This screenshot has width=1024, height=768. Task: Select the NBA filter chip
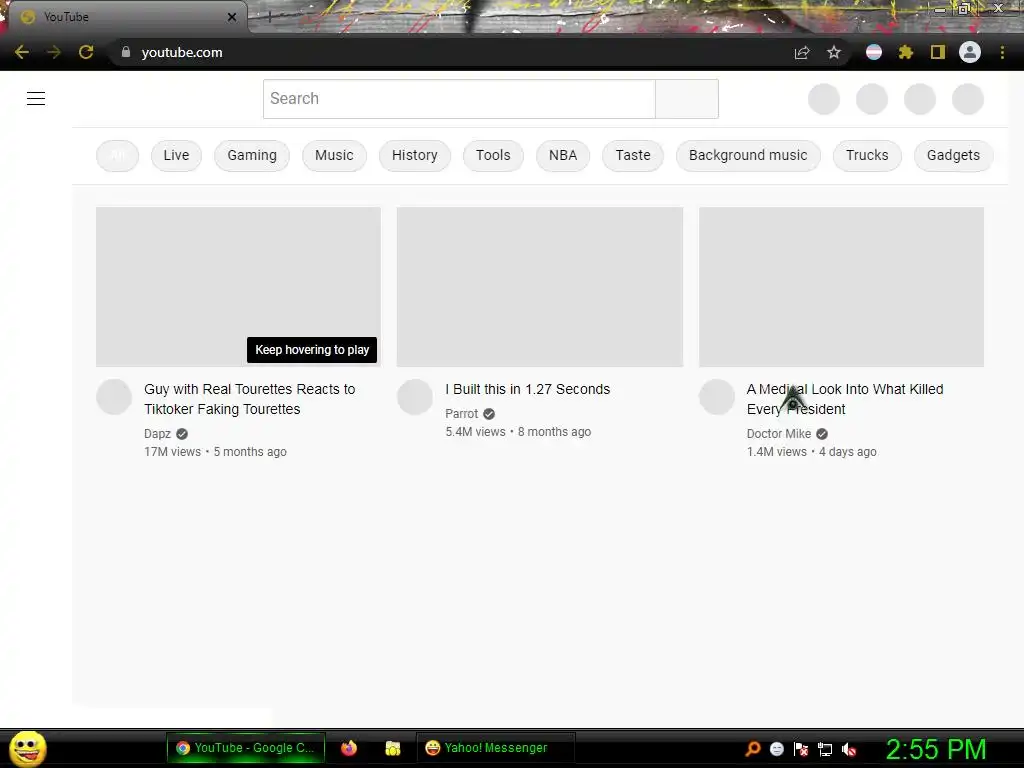click(x=563, y=155)
